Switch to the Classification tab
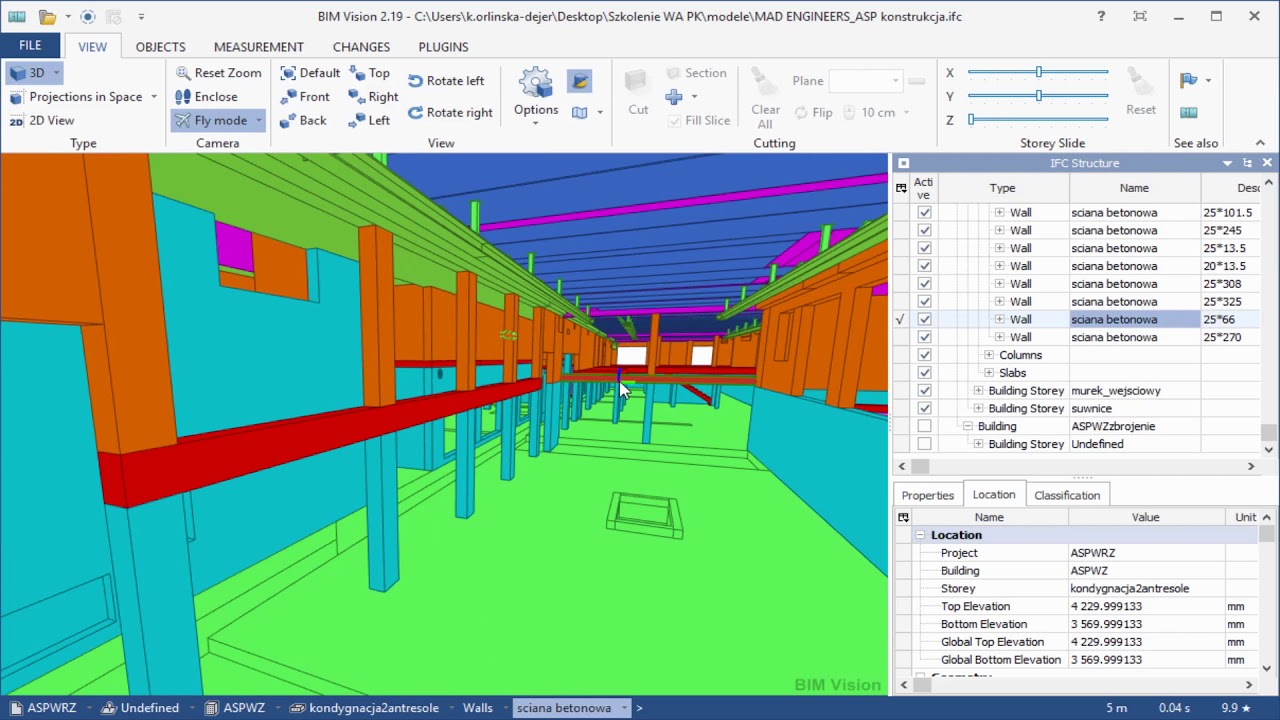The width and height of the screenshot is (1280, 720). point(1067,495)
